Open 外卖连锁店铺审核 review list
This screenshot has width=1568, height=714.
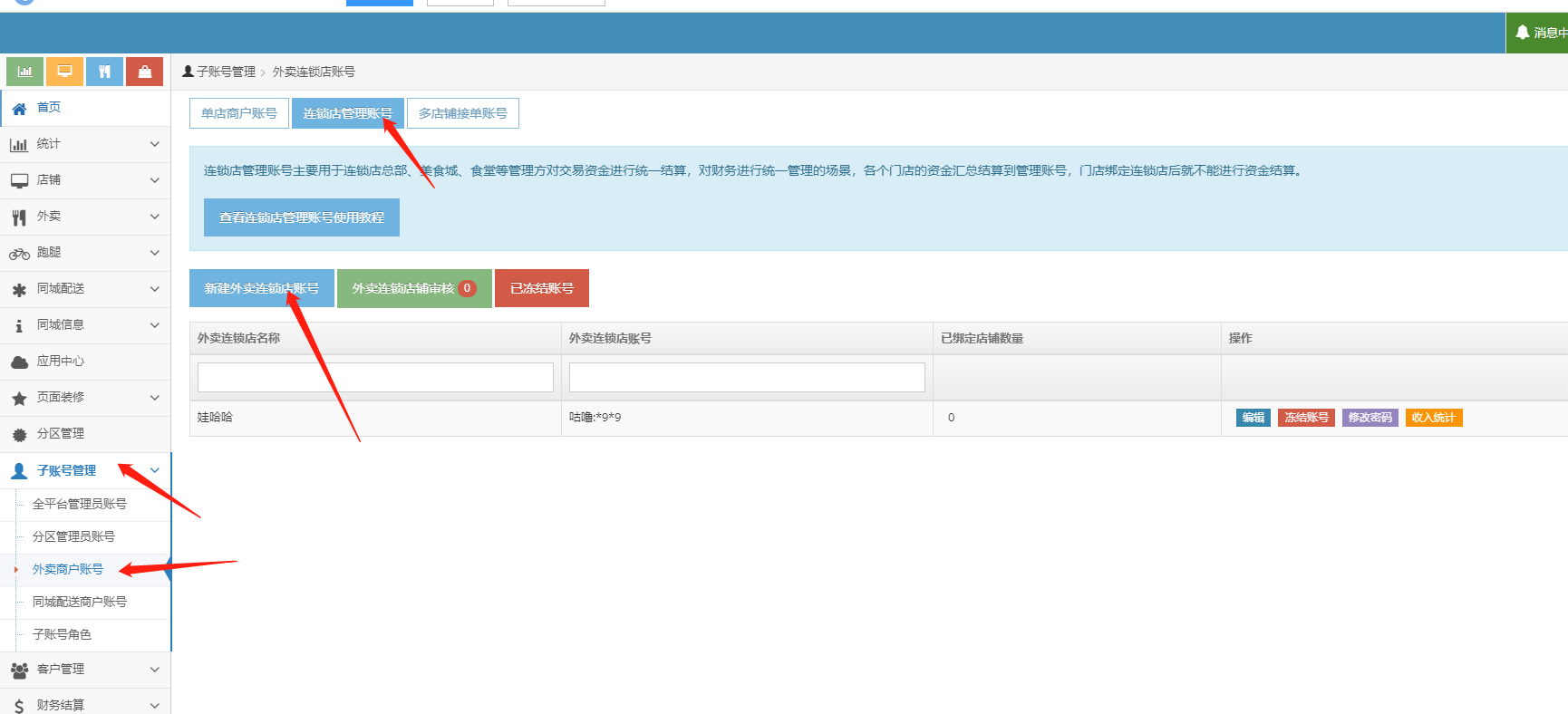414,288
